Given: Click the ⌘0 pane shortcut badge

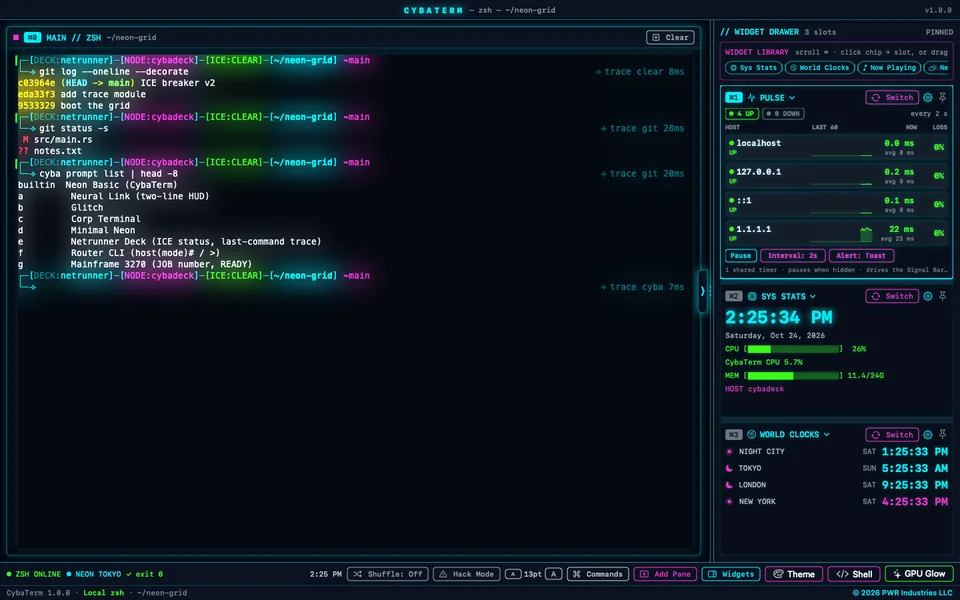Looking at the screenshot, I should [x=32, y=37].
